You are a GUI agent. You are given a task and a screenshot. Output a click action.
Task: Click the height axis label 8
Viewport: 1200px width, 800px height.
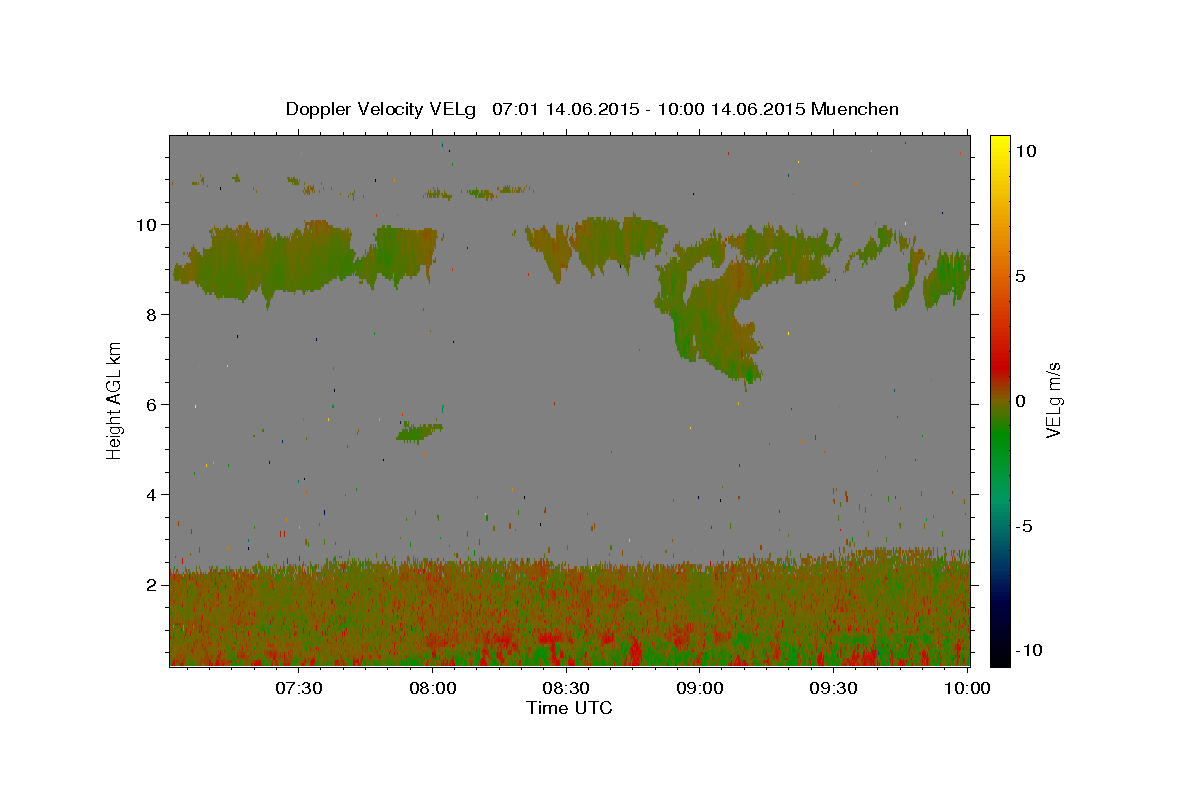[152, 314]
